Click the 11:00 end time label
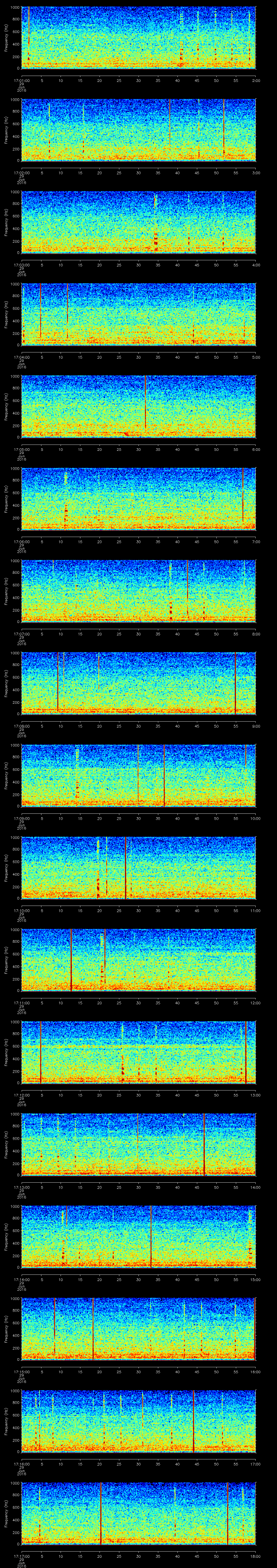277x1568 pixels. click(256, 910)
